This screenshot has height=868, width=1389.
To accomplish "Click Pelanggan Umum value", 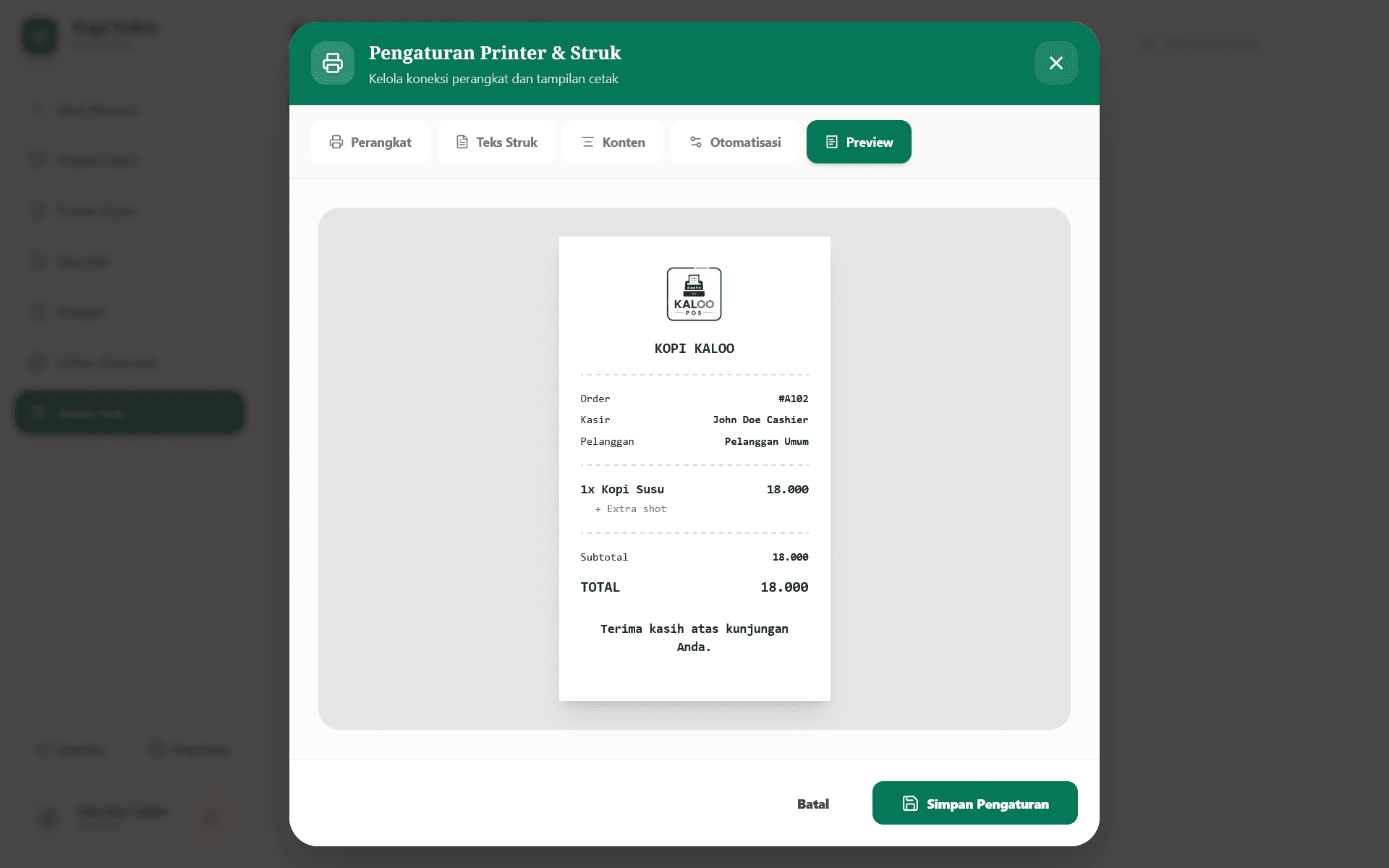I will 767,441.
